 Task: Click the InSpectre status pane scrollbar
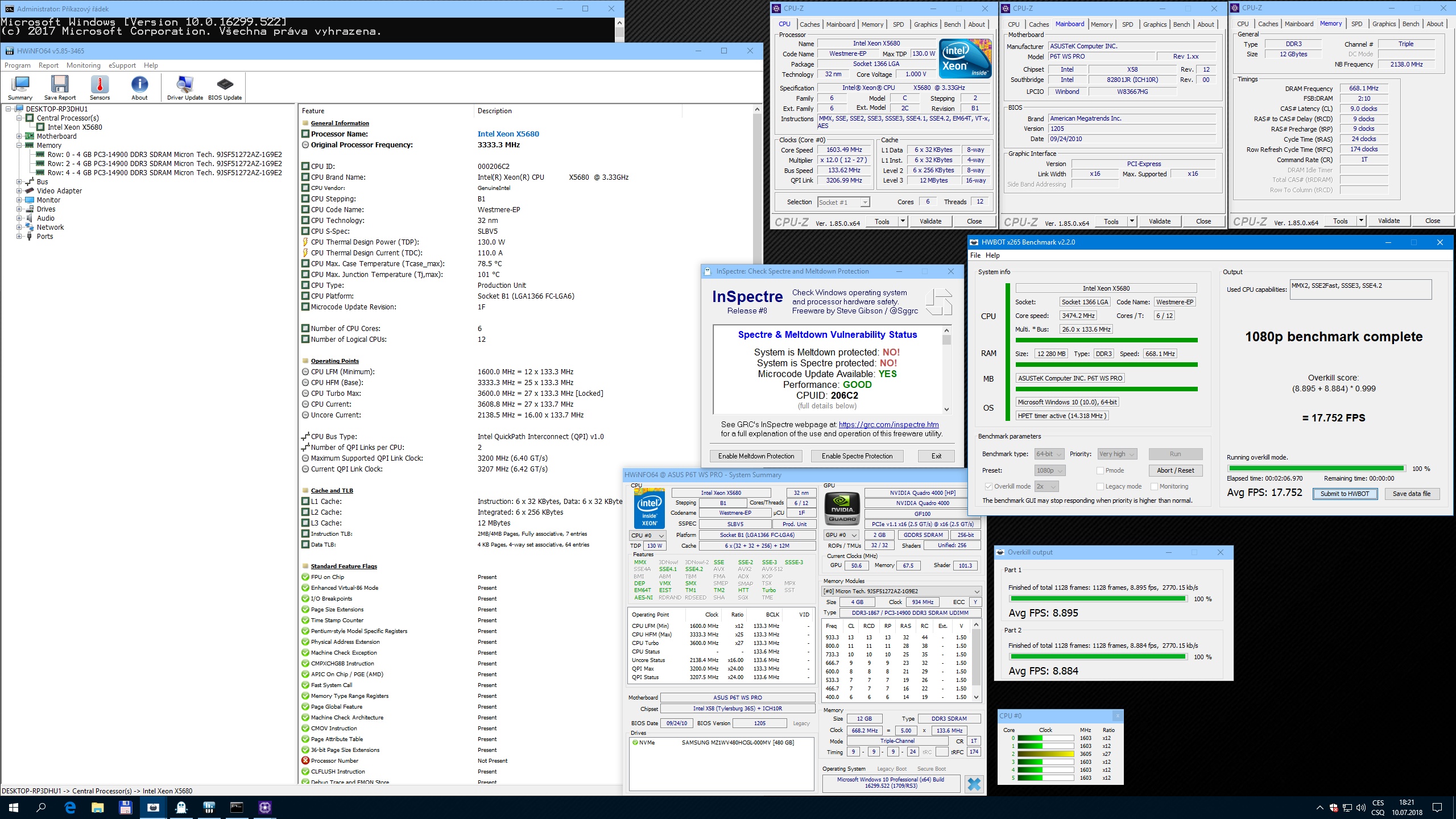[946, 370]
